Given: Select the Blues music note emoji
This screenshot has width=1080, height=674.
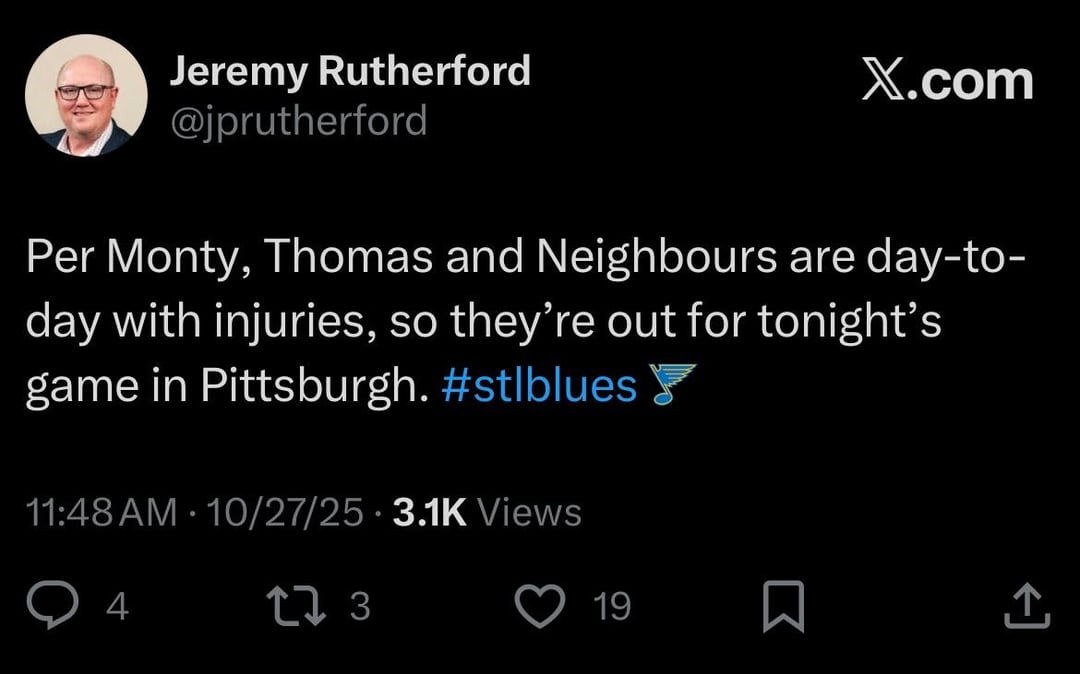Looking at the screenshot, I should (x=677, y=384).
